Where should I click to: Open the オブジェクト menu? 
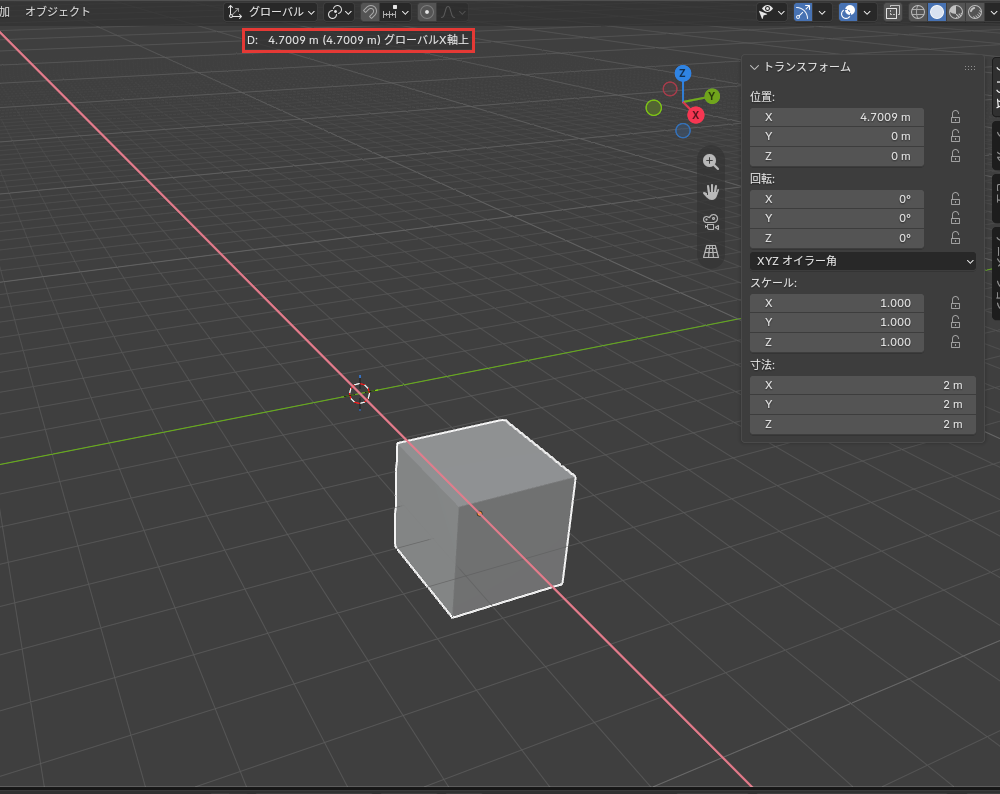pos(57,11)
